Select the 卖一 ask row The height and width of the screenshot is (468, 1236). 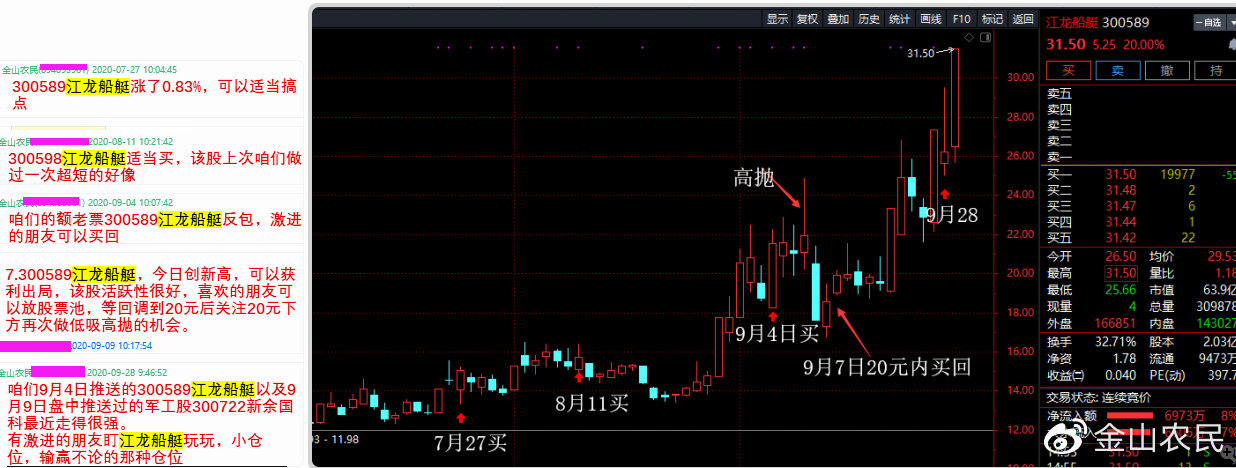[1140, 157]
